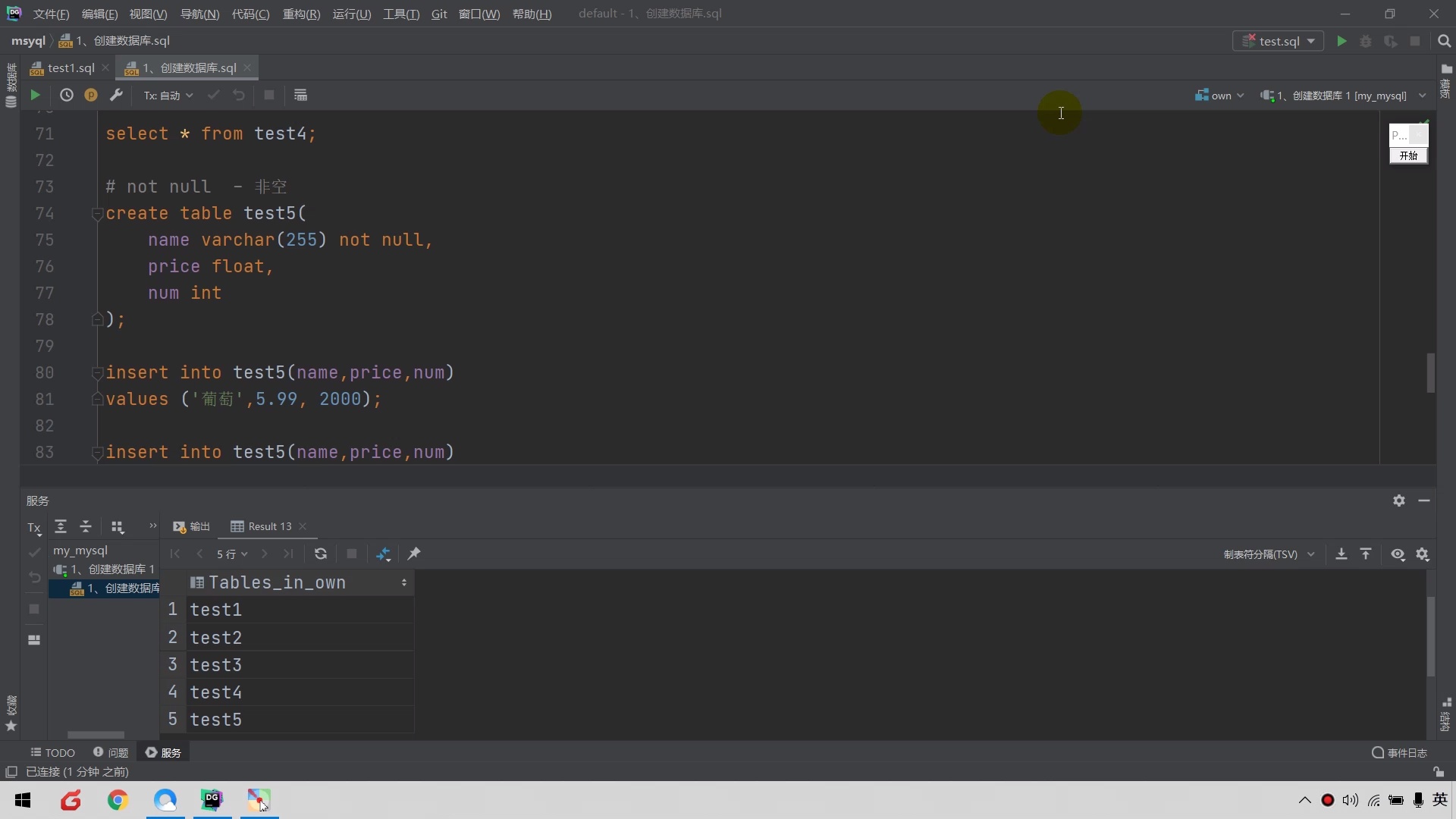Click the editor vertical scrollbar thumb
This screenshot has width=1456, height=819.
point(1430,373)
